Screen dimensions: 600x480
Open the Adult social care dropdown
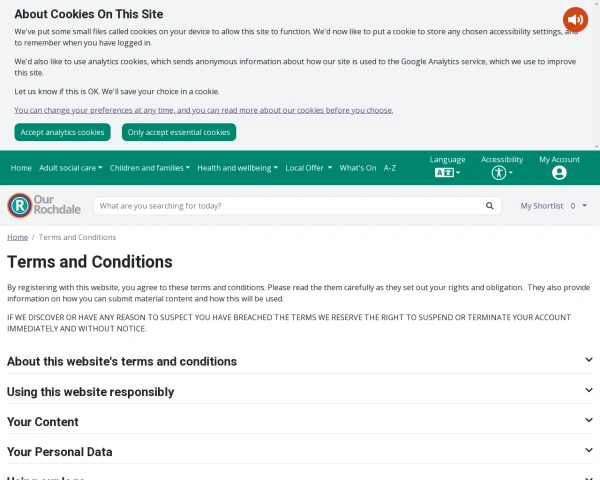pos(70,168)
